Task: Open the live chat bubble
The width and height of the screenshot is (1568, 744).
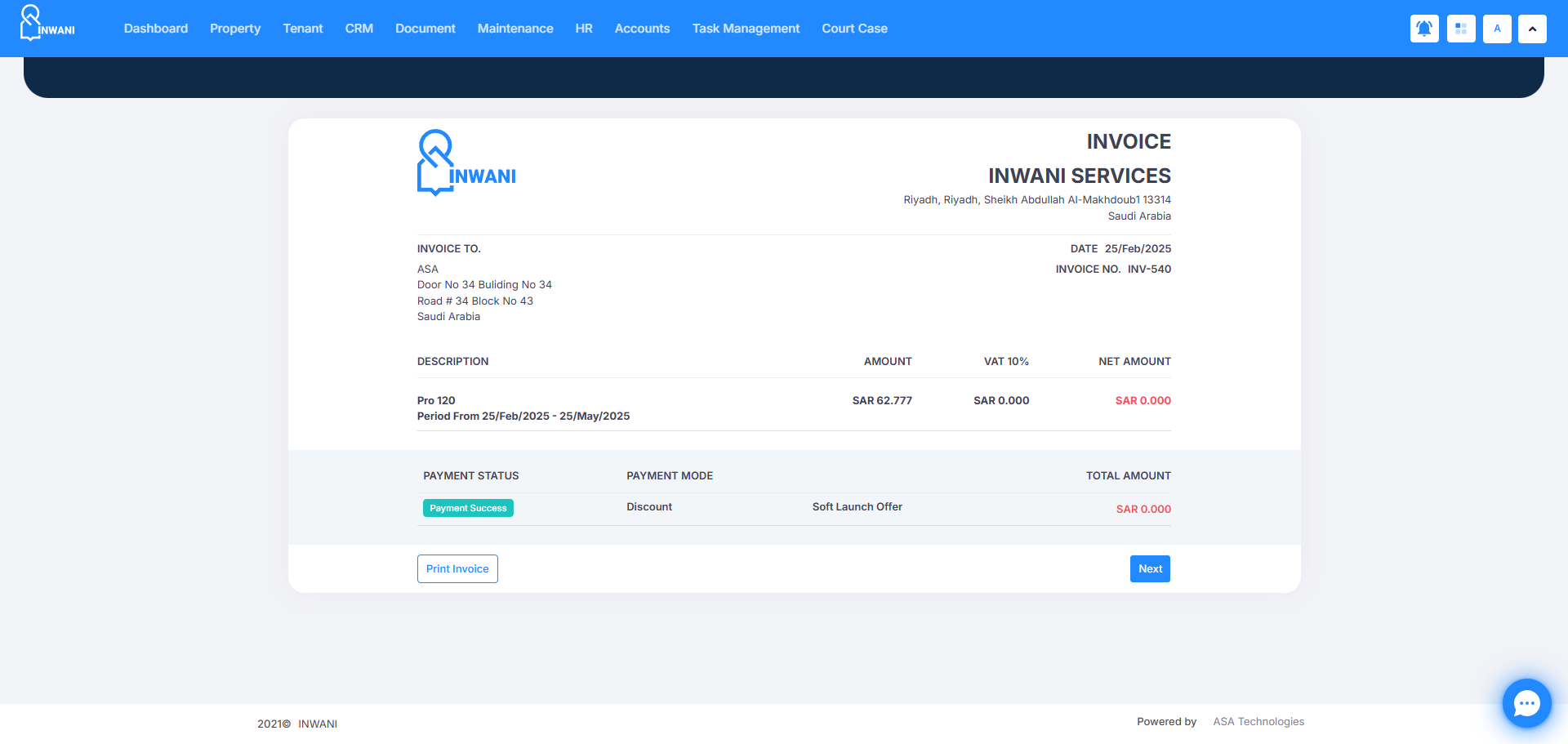Action: tap(1526, 703)
